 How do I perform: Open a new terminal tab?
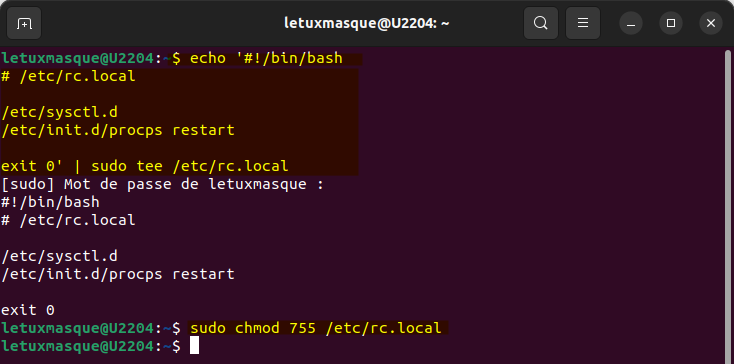coord(24,23)
